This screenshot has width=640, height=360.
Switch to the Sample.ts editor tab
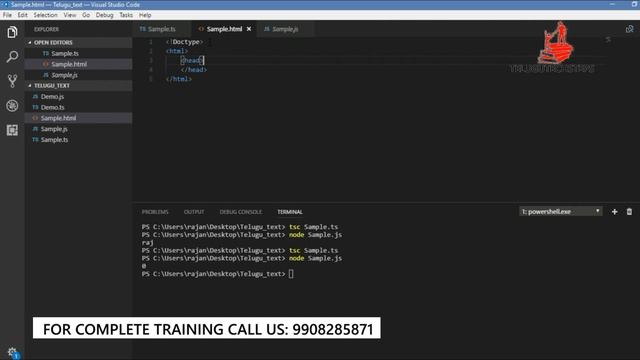[162, 29]
